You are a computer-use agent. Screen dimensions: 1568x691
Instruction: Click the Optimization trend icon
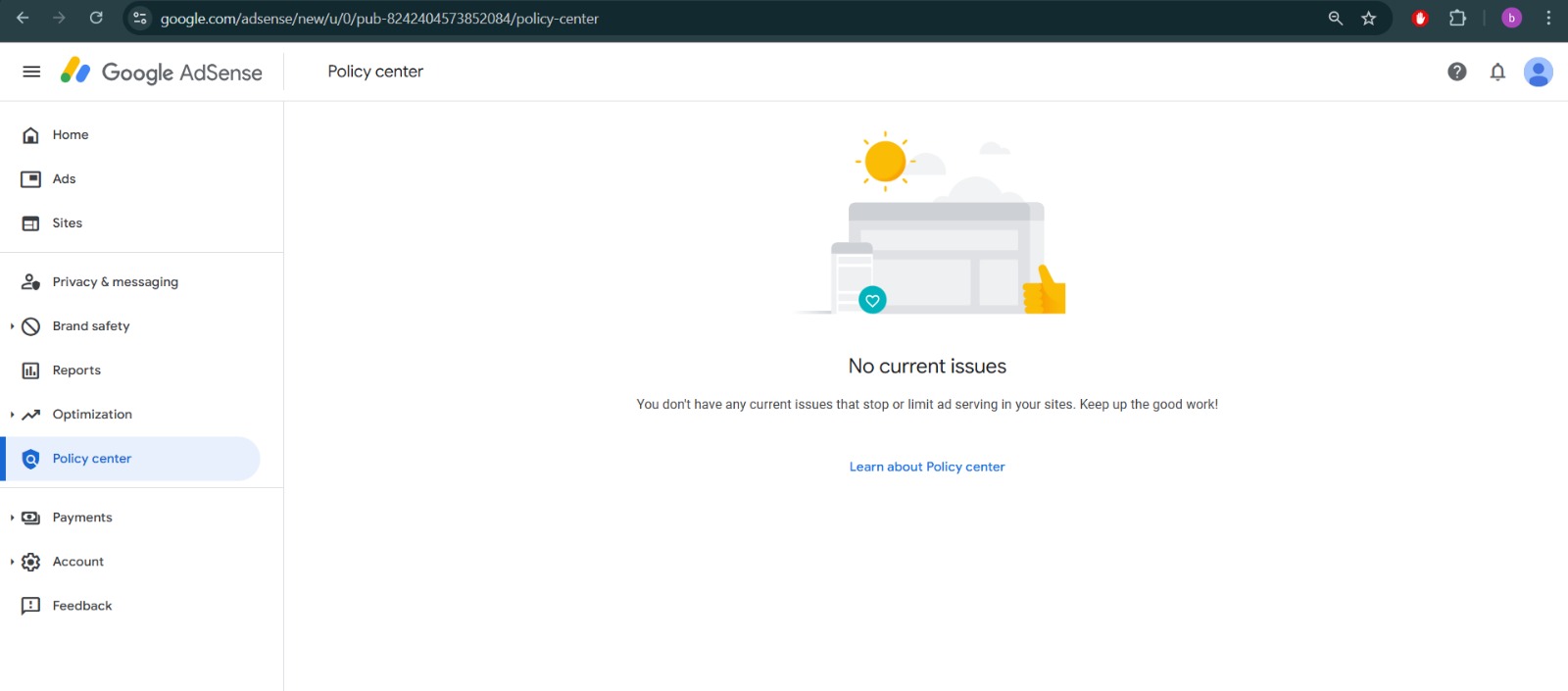pos(30,415)
